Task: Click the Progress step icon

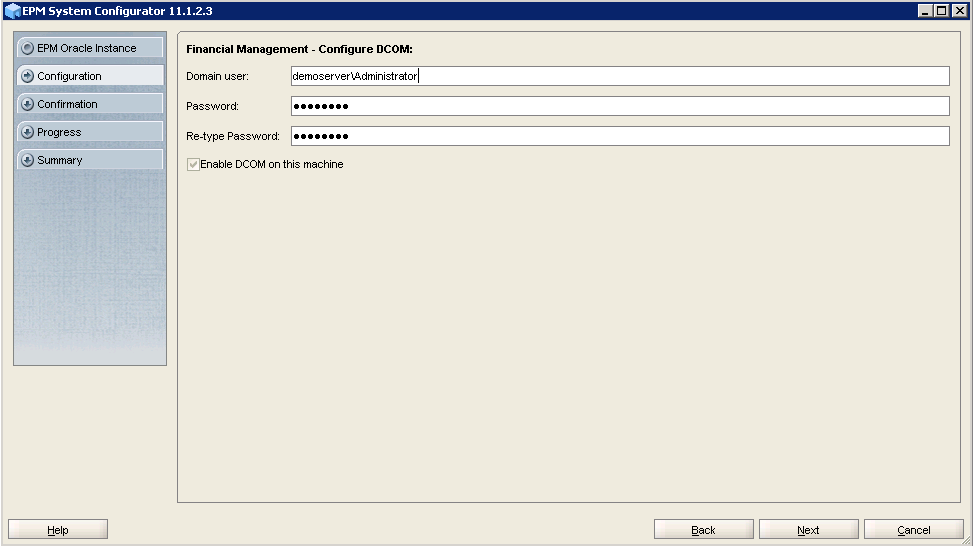Action: coord(27,132)
